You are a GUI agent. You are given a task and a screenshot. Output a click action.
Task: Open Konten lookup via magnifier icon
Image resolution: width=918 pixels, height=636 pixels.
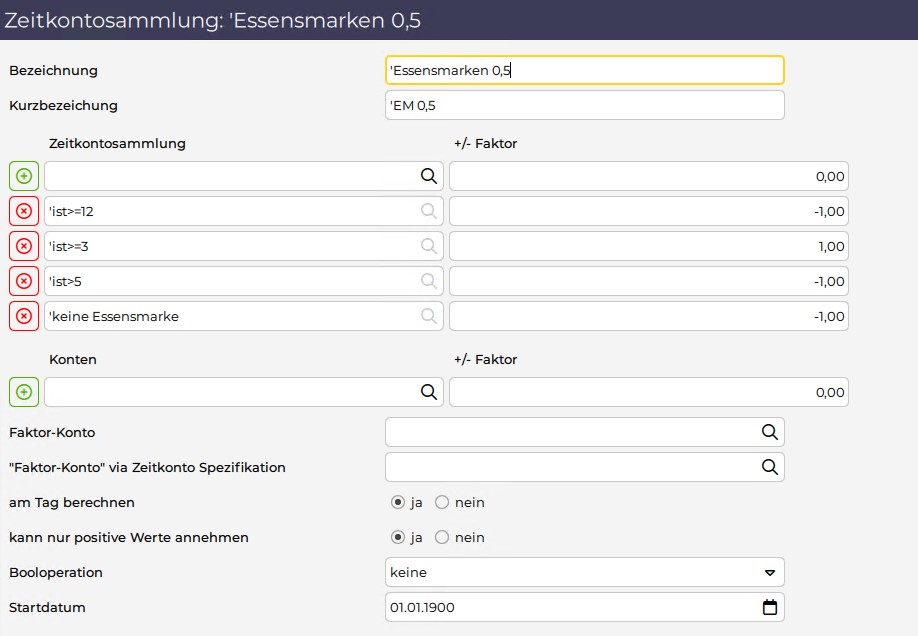click(x=429, y=392)
